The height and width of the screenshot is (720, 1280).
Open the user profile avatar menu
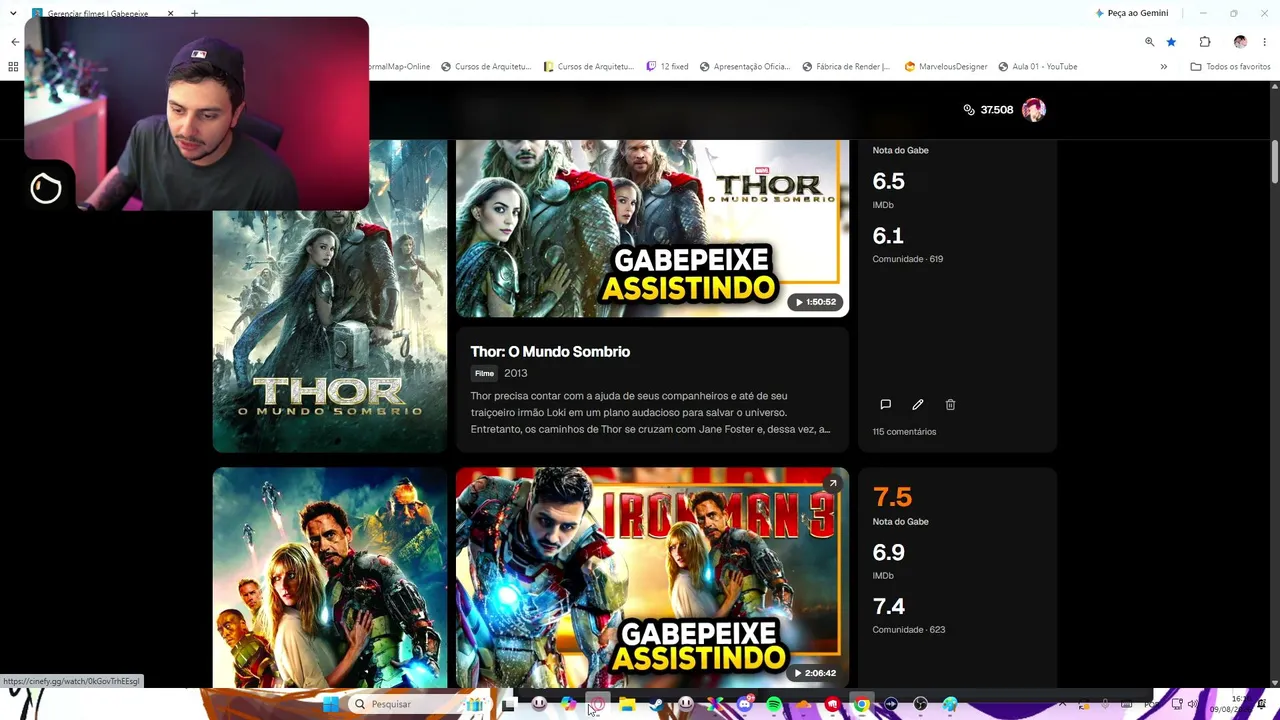pos(1034,110)
